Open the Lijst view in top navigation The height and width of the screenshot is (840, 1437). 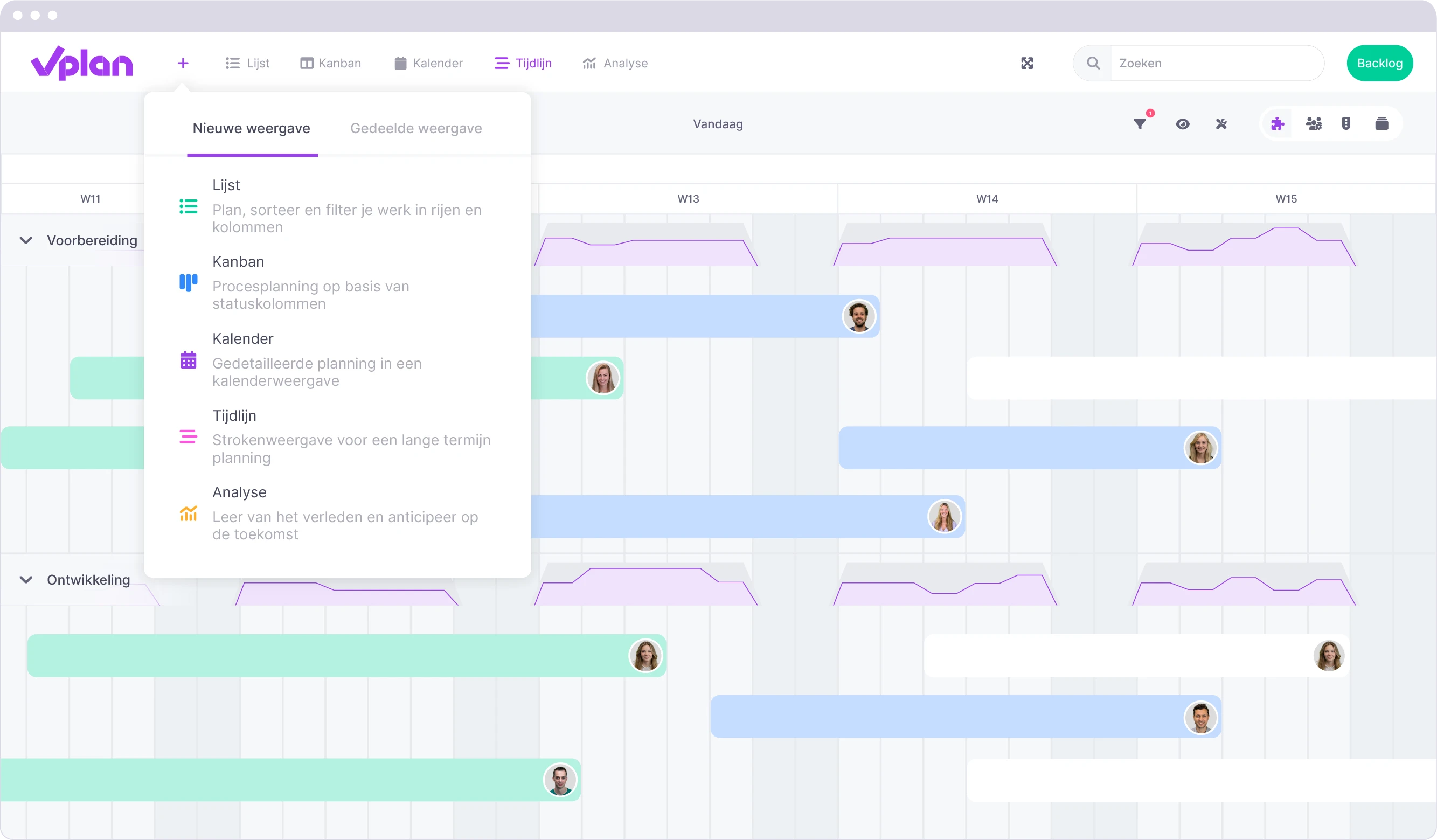(x=247, y=63)
